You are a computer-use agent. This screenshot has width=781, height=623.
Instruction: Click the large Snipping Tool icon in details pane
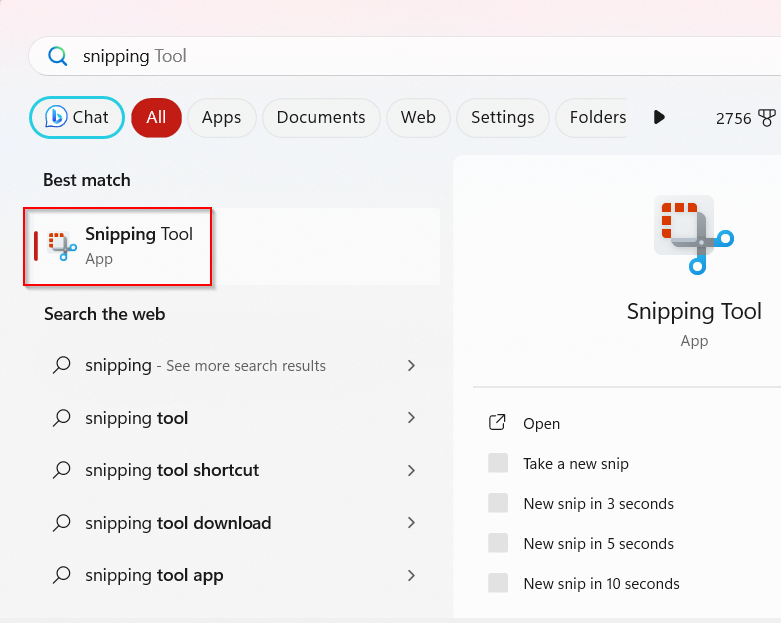click(x=694, y=235)
